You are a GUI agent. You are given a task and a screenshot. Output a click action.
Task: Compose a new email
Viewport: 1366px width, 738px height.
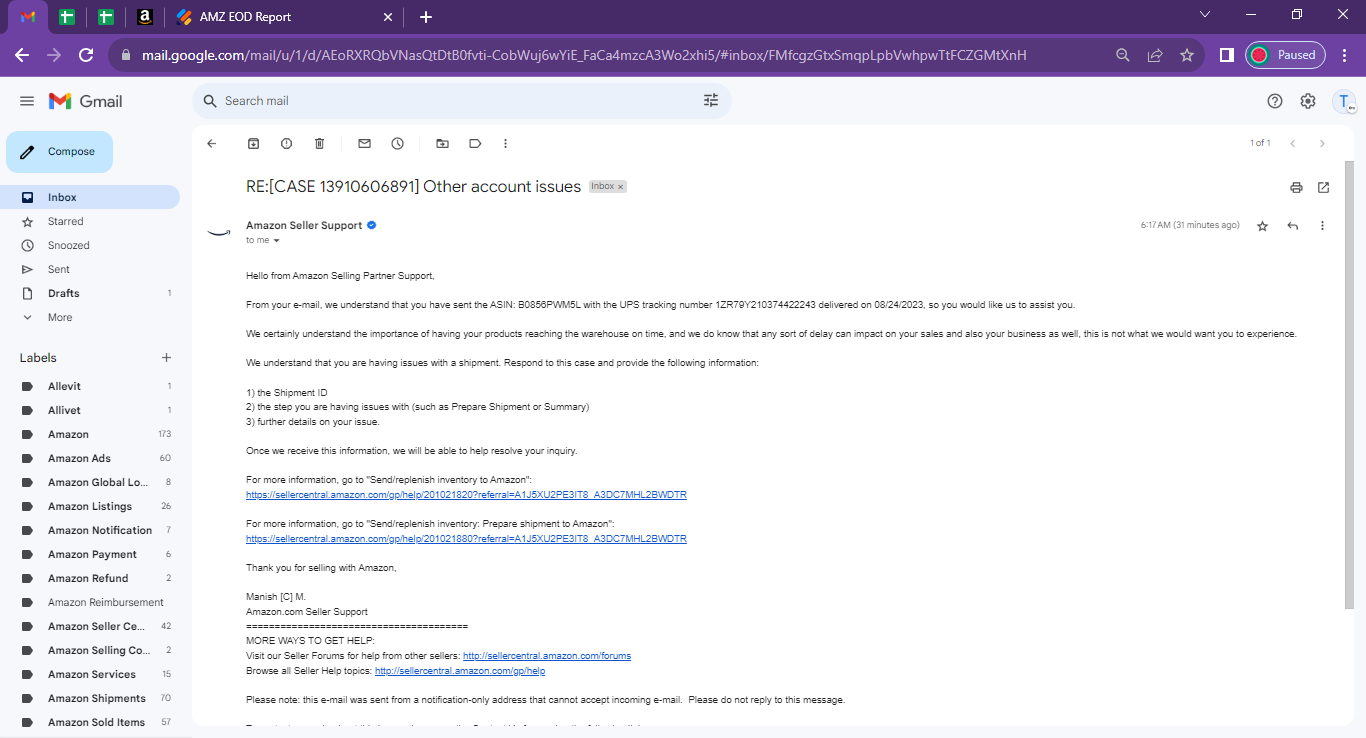60,152
